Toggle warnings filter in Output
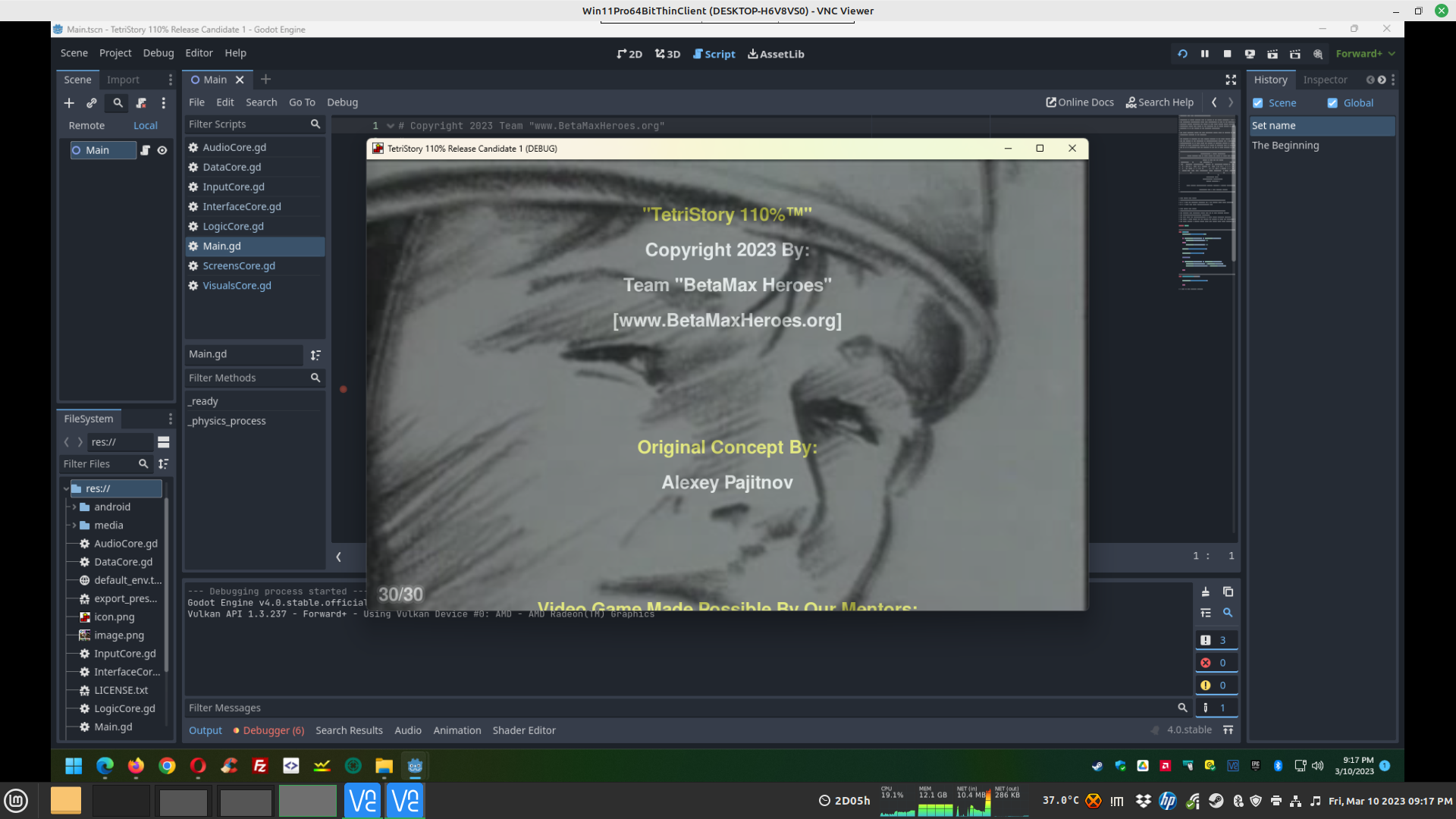Screen dimensions: 1456x819 click(x=1216, y=686)
